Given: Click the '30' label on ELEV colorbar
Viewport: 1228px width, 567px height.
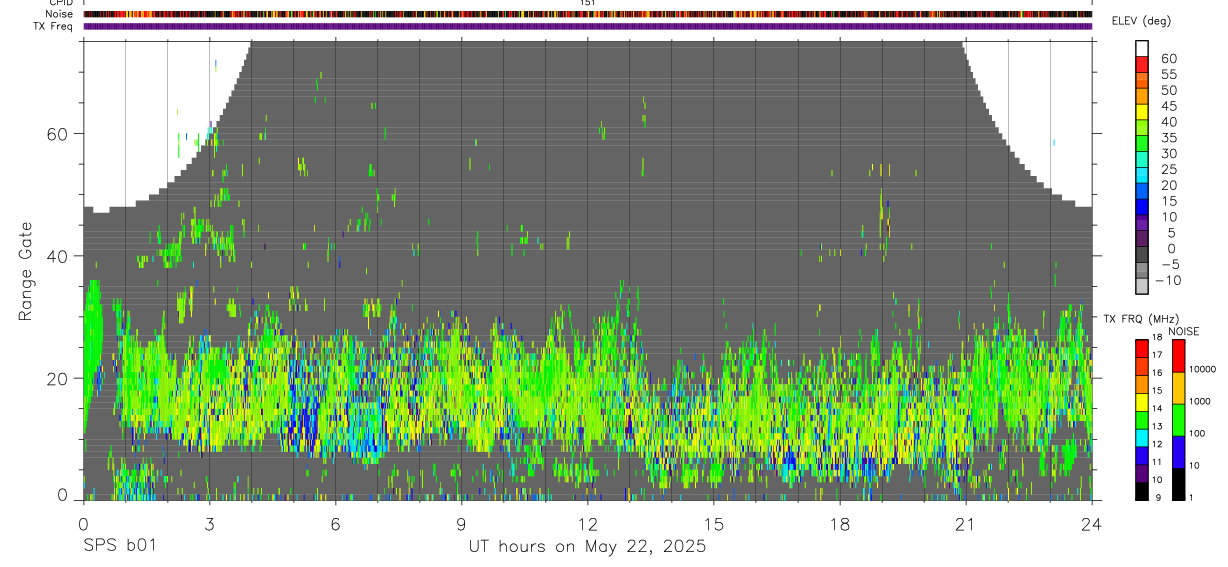Looking at the screenshot, I should tap(1169, 153).
